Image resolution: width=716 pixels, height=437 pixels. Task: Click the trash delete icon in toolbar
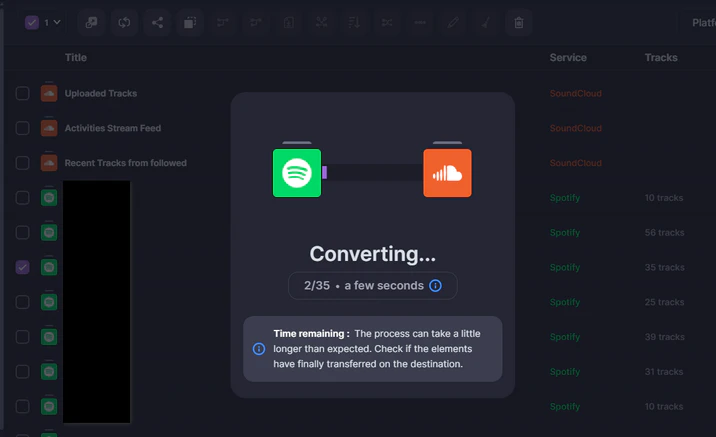click(518, 22)
